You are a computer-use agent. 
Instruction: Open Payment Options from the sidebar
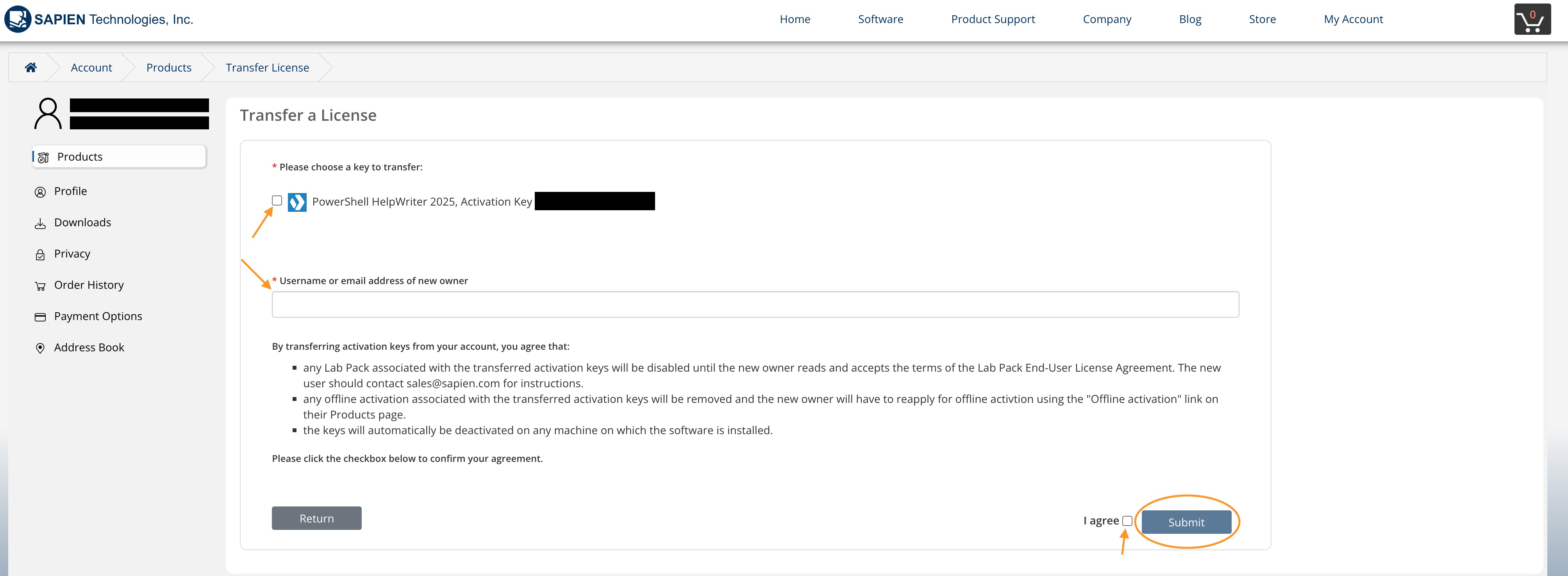(98, 316)
